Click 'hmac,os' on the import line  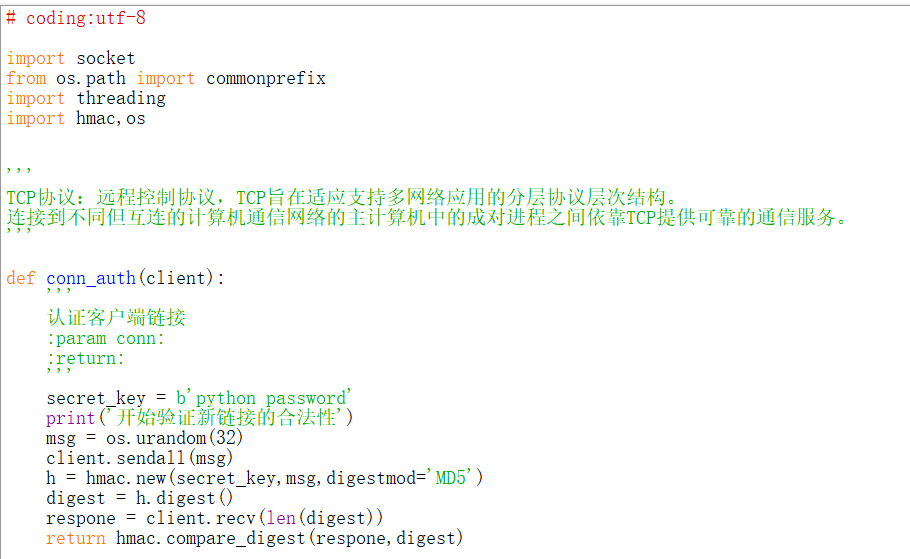[110, 118]
